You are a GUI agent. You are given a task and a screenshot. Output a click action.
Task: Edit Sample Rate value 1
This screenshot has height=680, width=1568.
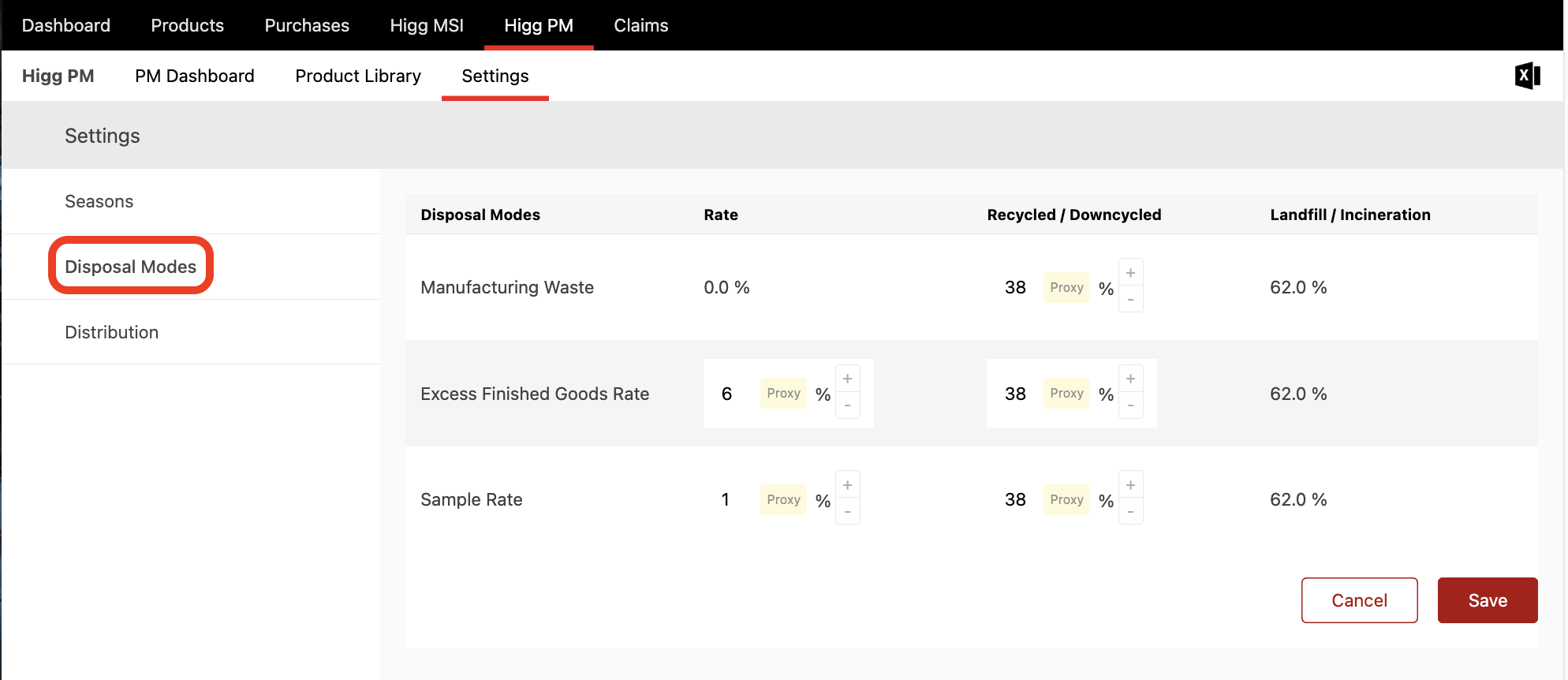pyautogui.click(x=726, y=499)
